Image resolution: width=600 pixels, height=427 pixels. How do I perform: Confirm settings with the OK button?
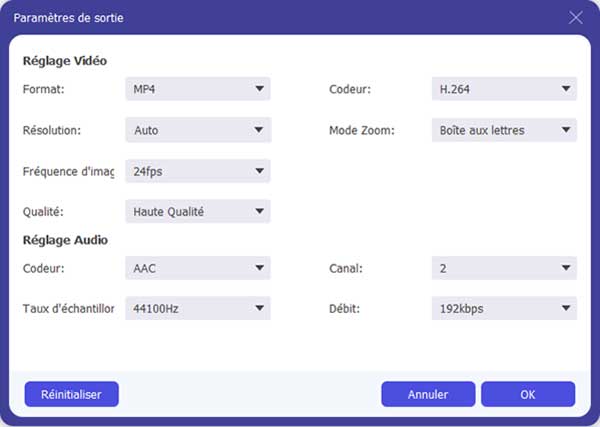tap(528, 394)
